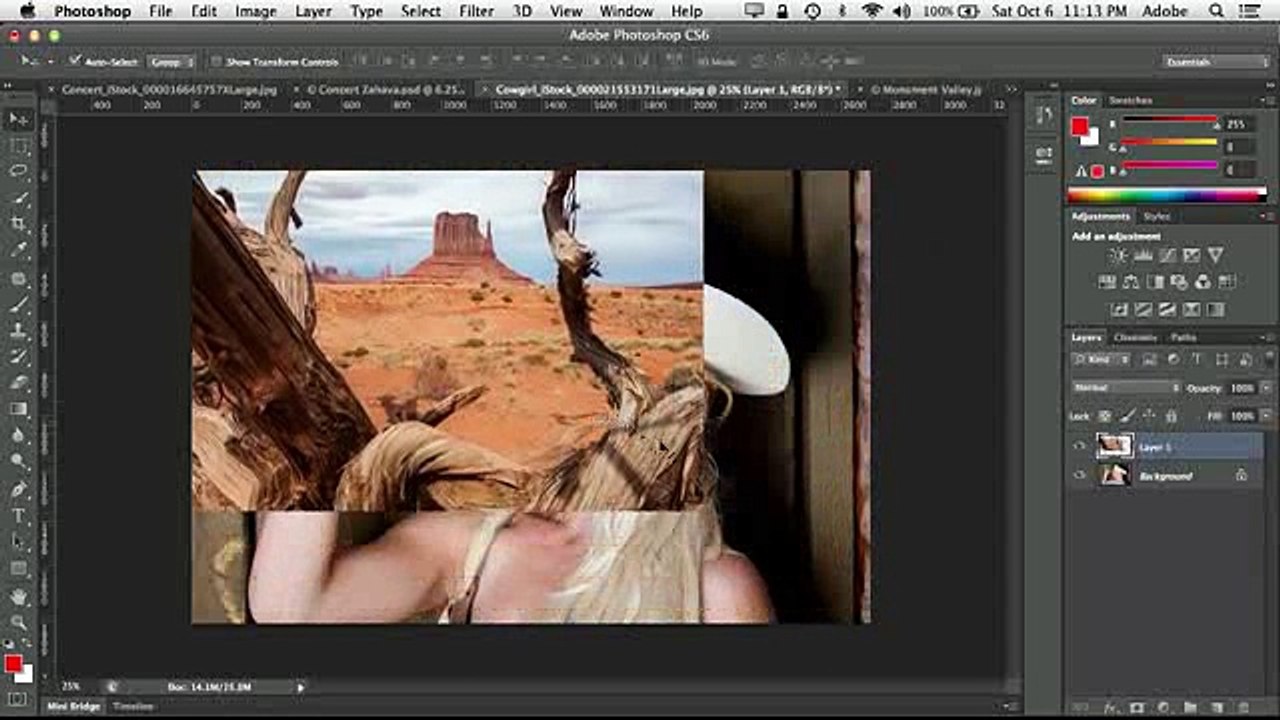This screenshot has width=1280, height=720.
Task: Open the layer filter Kind dropdown
Action: [1101, 359]
